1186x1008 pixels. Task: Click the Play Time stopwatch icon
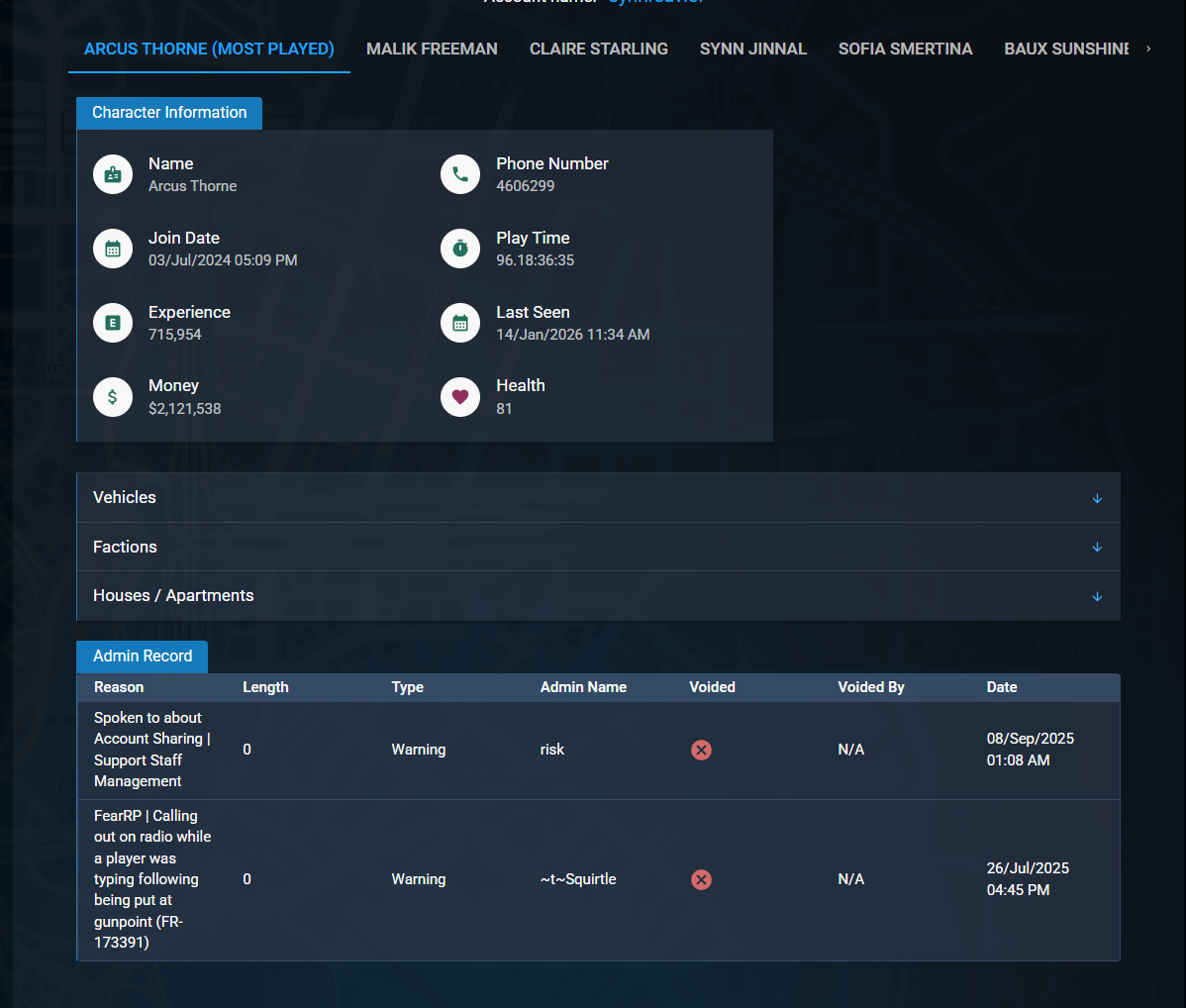click(460, 249)
